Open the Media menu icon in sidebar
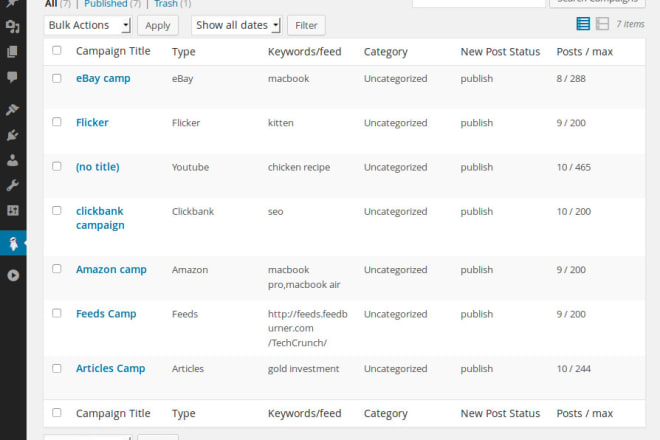The image size is (660, 440). [x=13, y=27]
